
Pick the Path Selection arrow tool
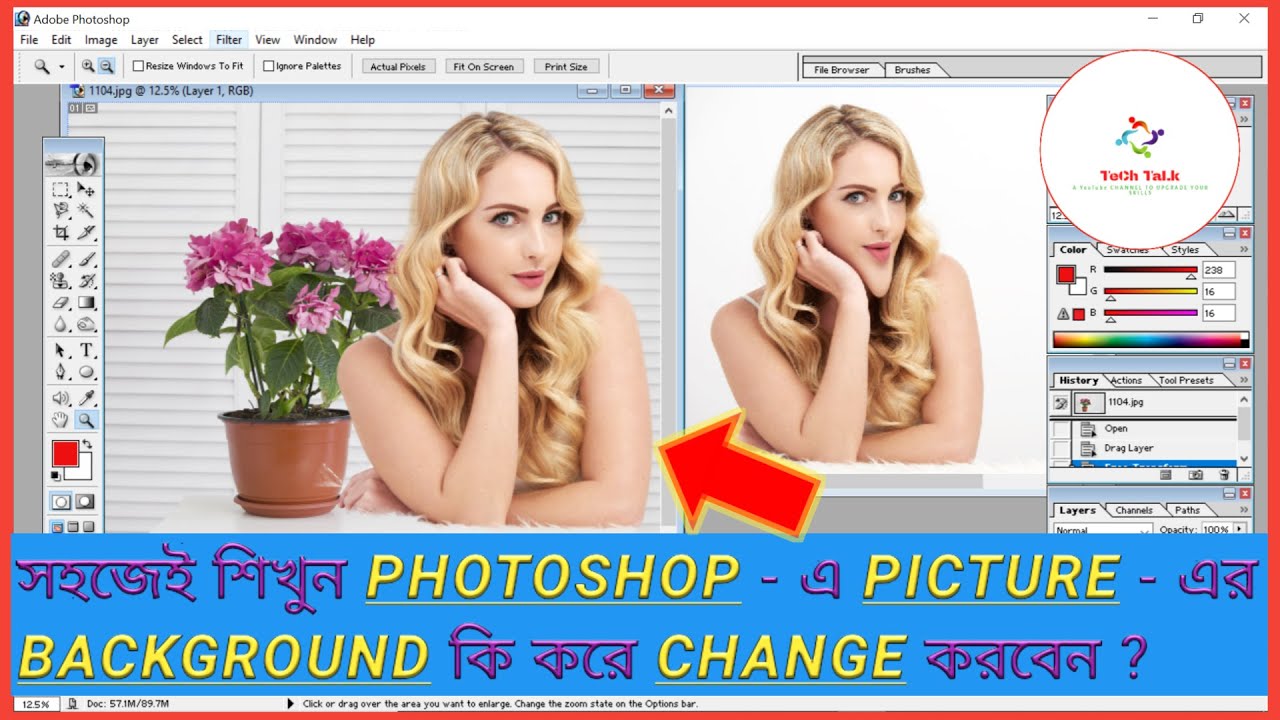click(60, 351)
